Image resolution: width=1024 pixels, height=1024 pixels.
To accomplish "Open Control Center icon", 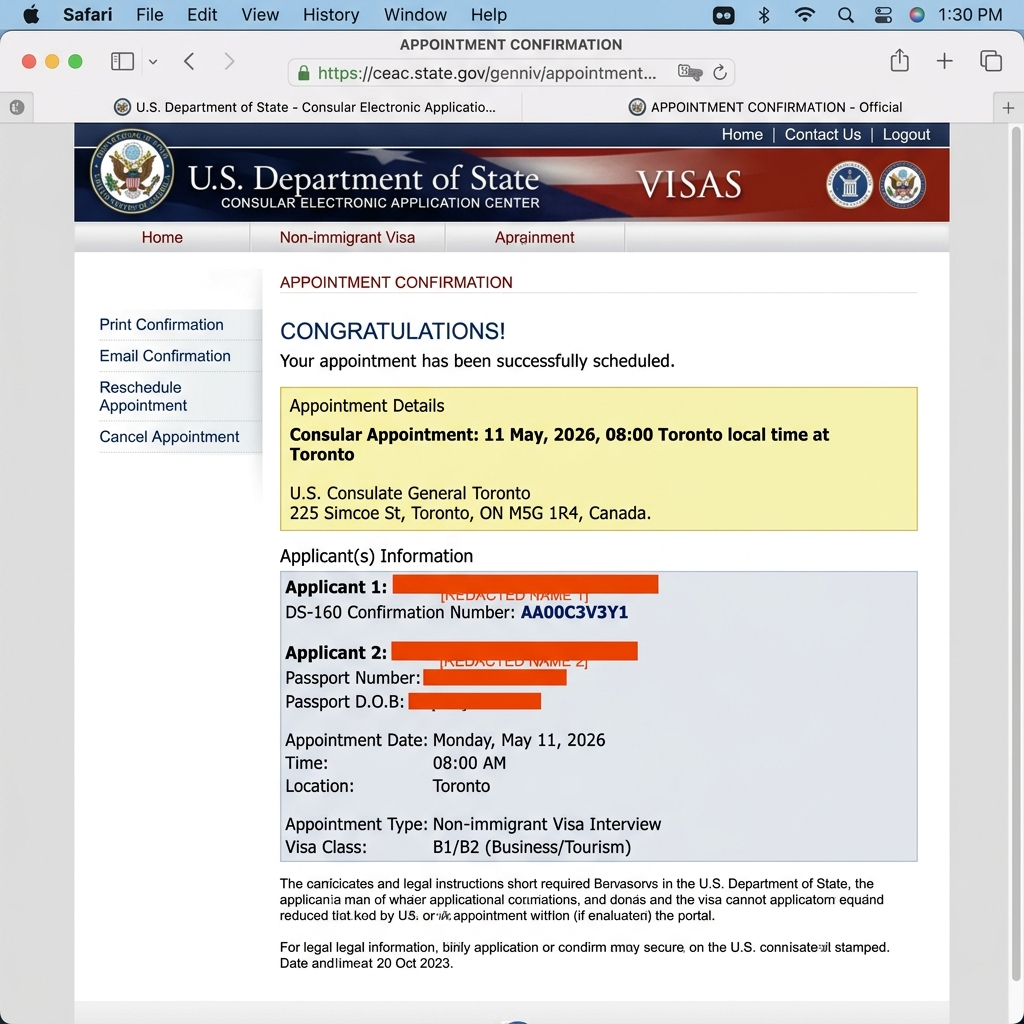I will tap(883, 14).
